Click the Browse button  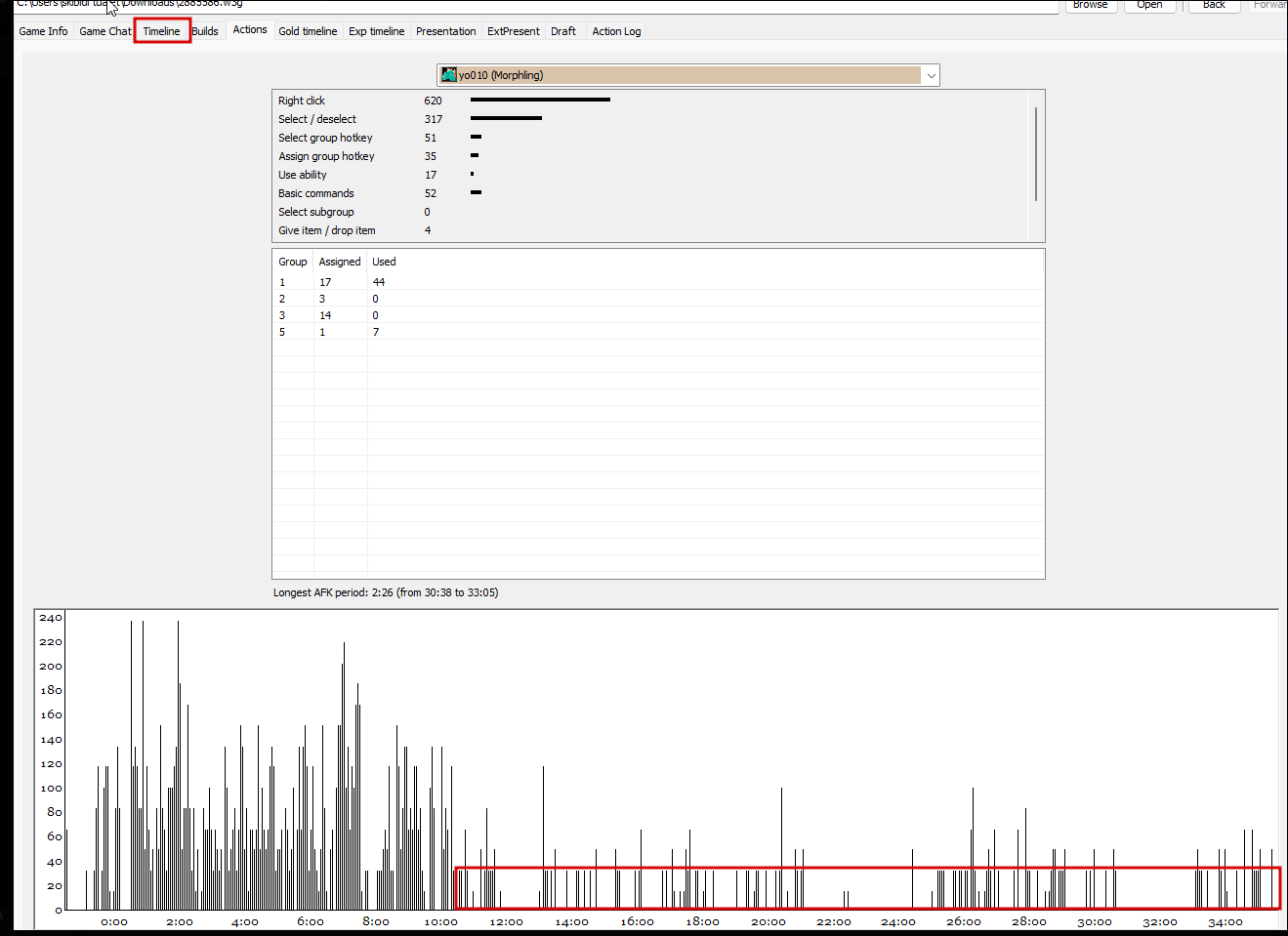[x=1090, y=5]
